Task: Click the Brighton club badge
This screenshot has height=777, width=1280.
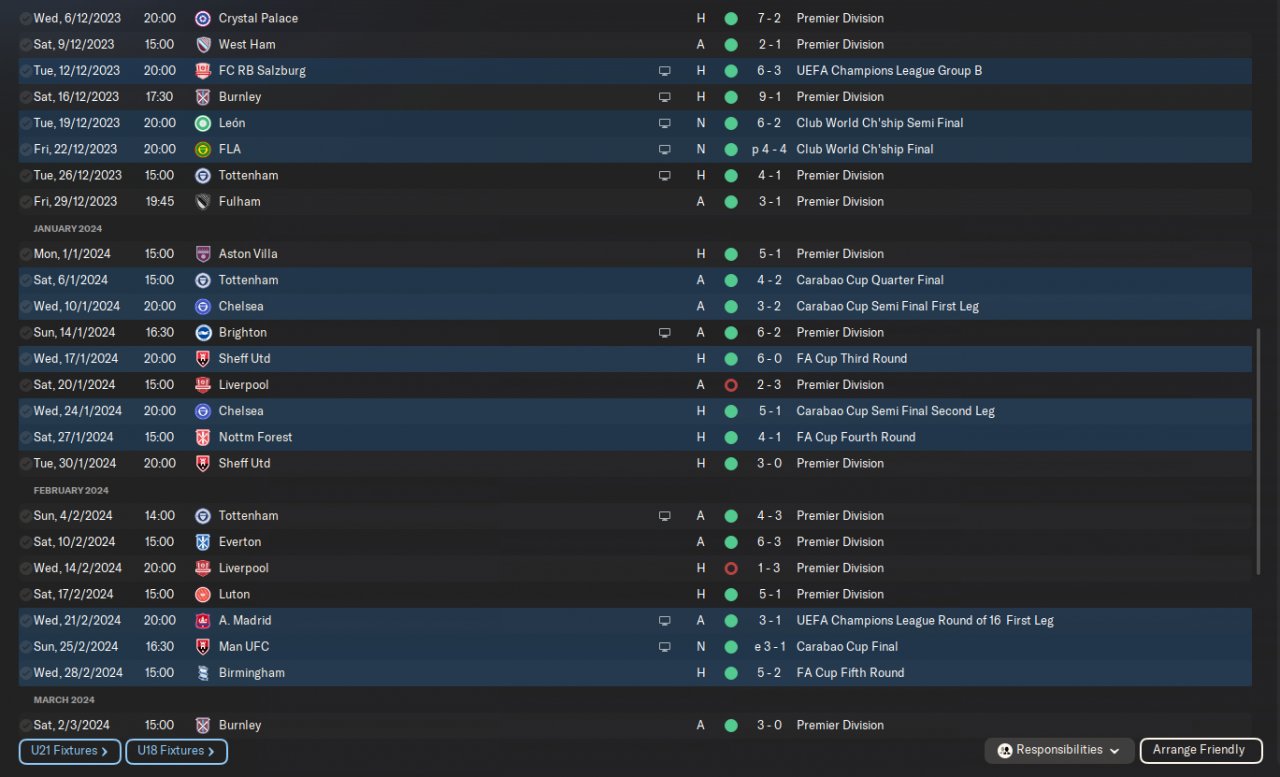Action: coord(203,333)
